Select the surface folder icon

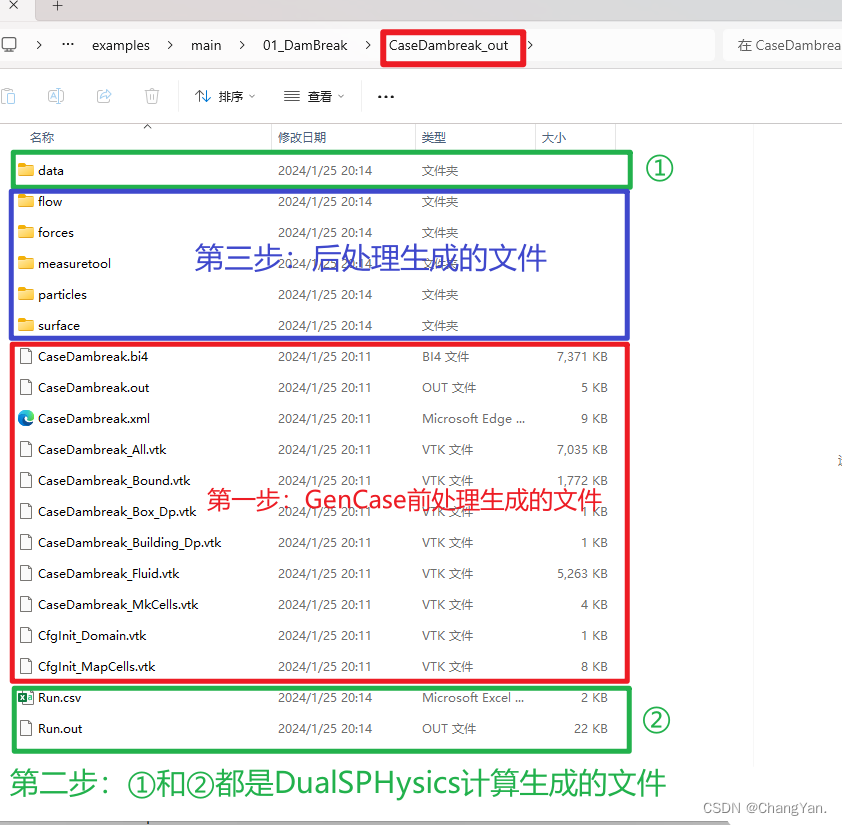pyautogui.click(x=26, y=325)
